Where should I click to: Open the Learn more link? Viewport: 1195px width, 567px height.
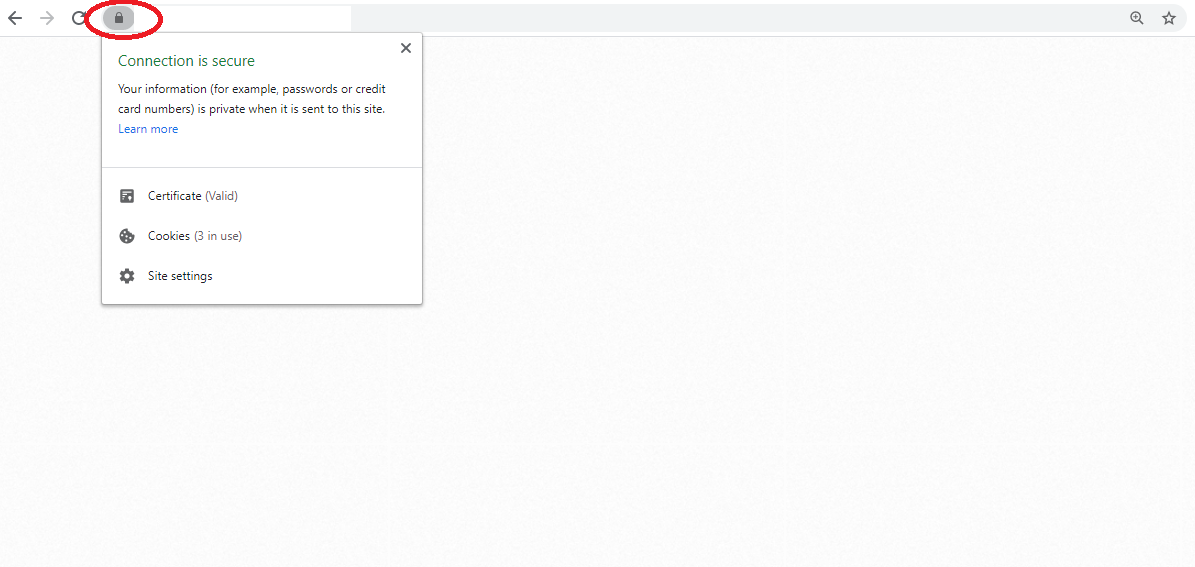tap(148, 129)
